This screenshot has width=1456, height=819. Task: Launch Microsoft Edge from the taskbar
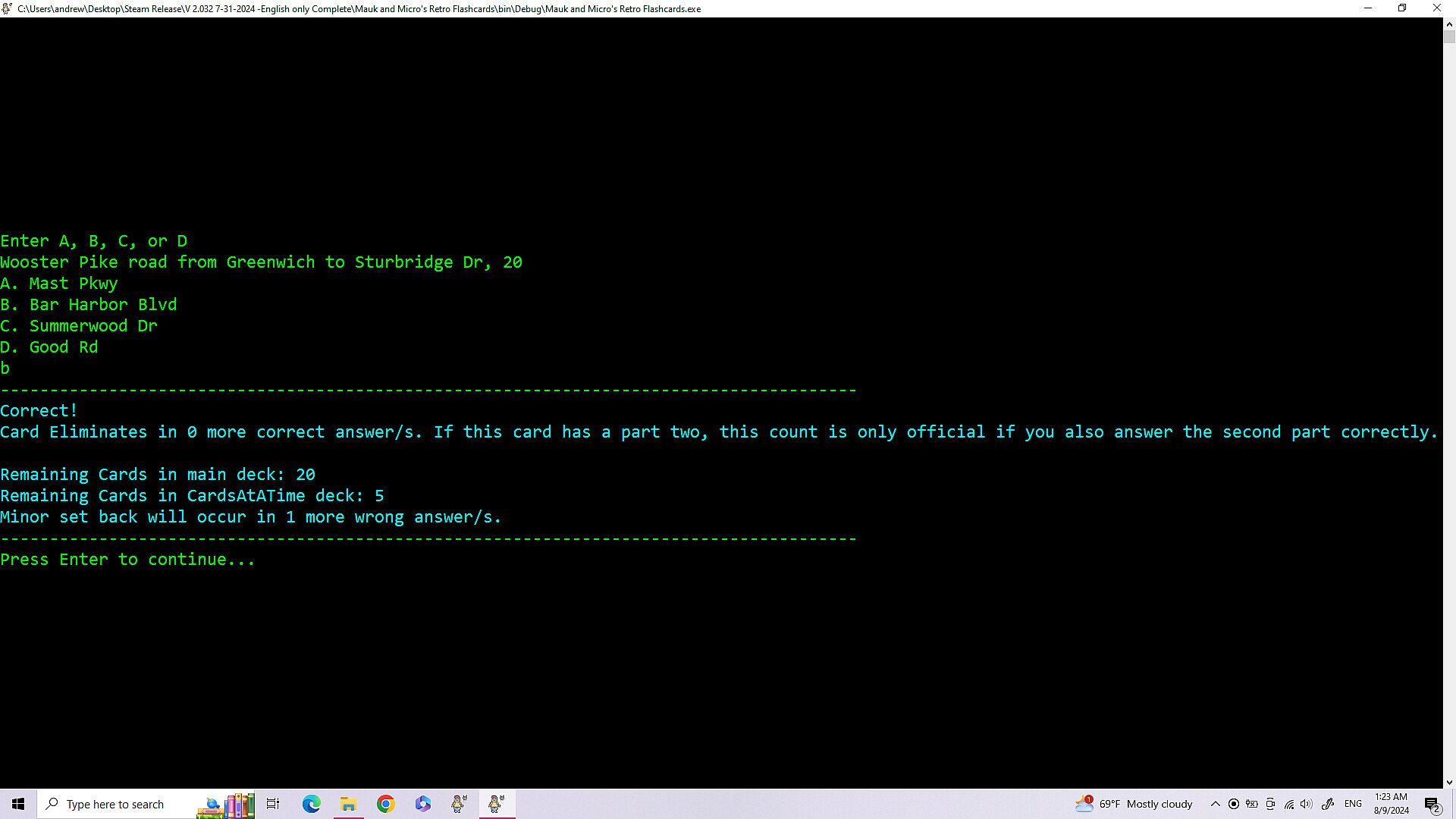coord(311,804)
